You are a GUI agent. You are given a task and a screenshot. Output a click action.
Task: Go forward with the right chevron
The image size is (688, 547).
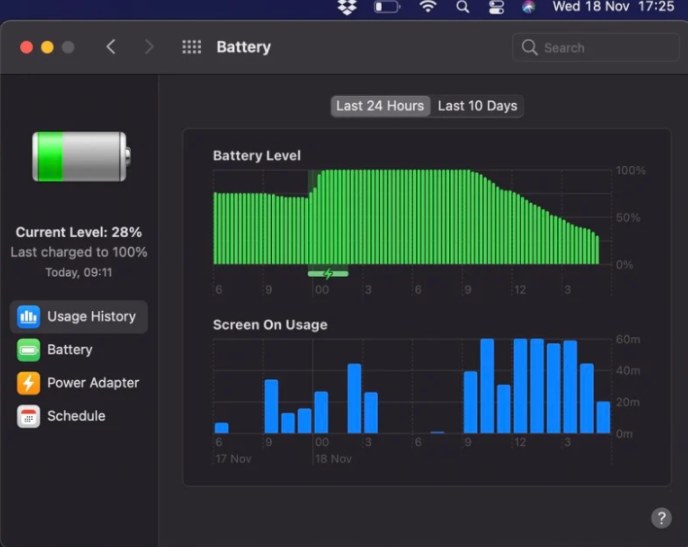(149, 47)
